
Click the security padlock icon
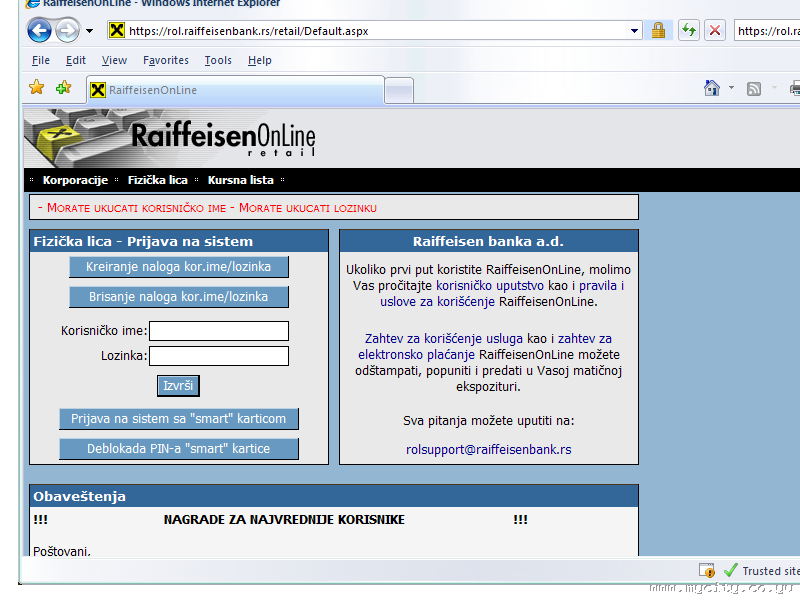(658, 31)
